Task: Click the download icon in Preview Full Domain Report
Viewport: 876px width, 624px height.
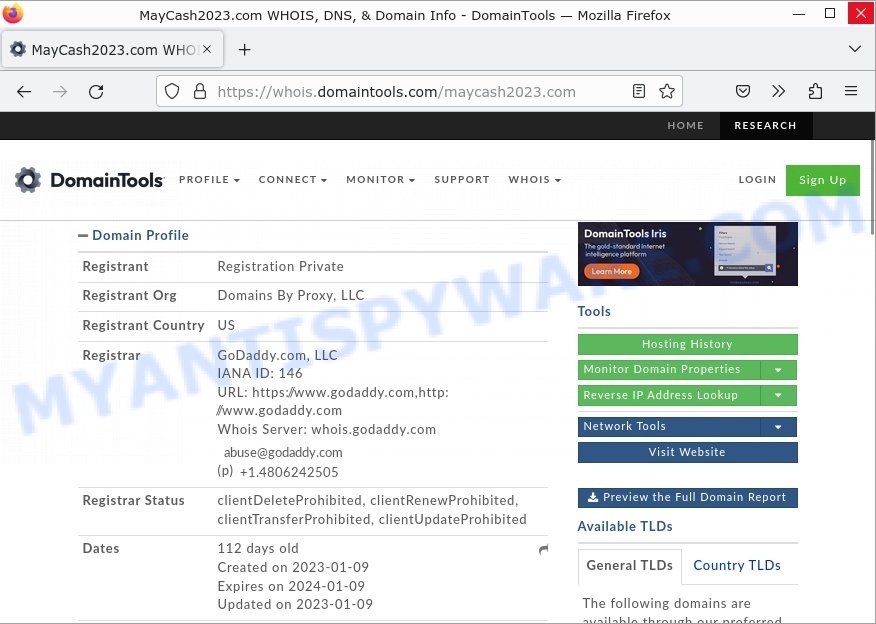Action: click(593, 497)
